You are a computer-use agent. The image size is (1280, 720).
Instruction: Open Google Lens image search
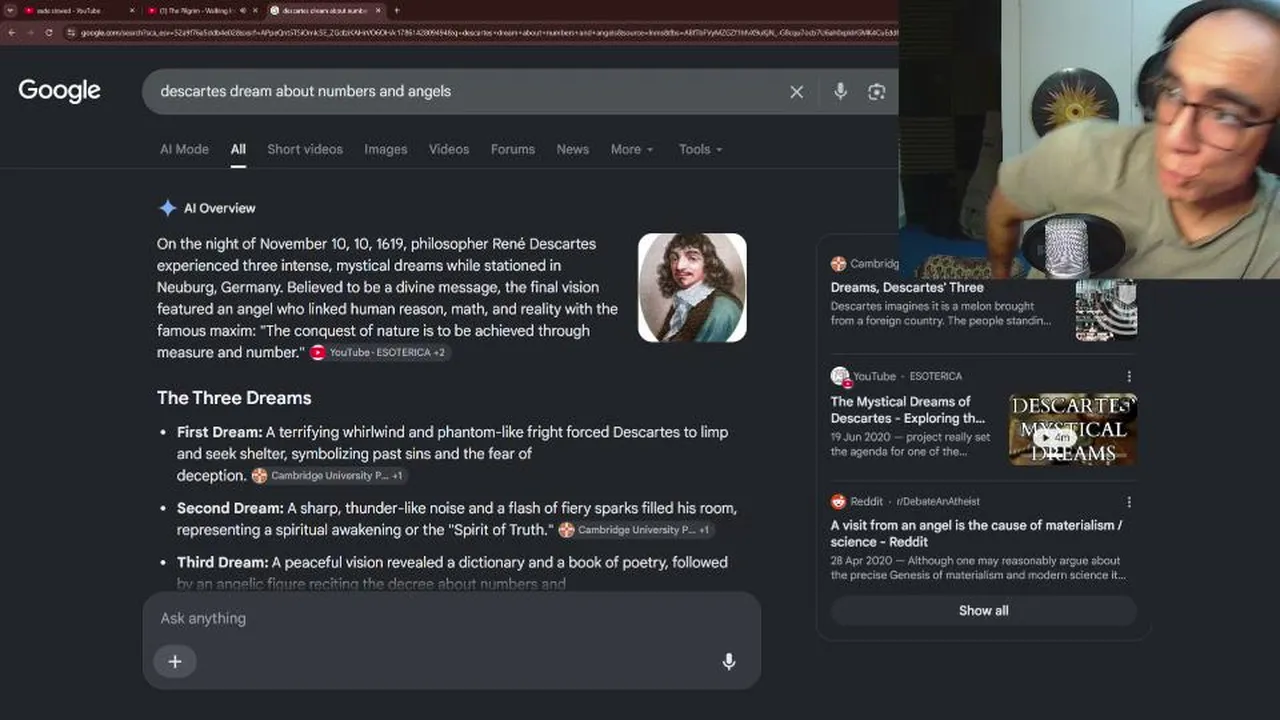pyautogui.click(x=877, y=92)
